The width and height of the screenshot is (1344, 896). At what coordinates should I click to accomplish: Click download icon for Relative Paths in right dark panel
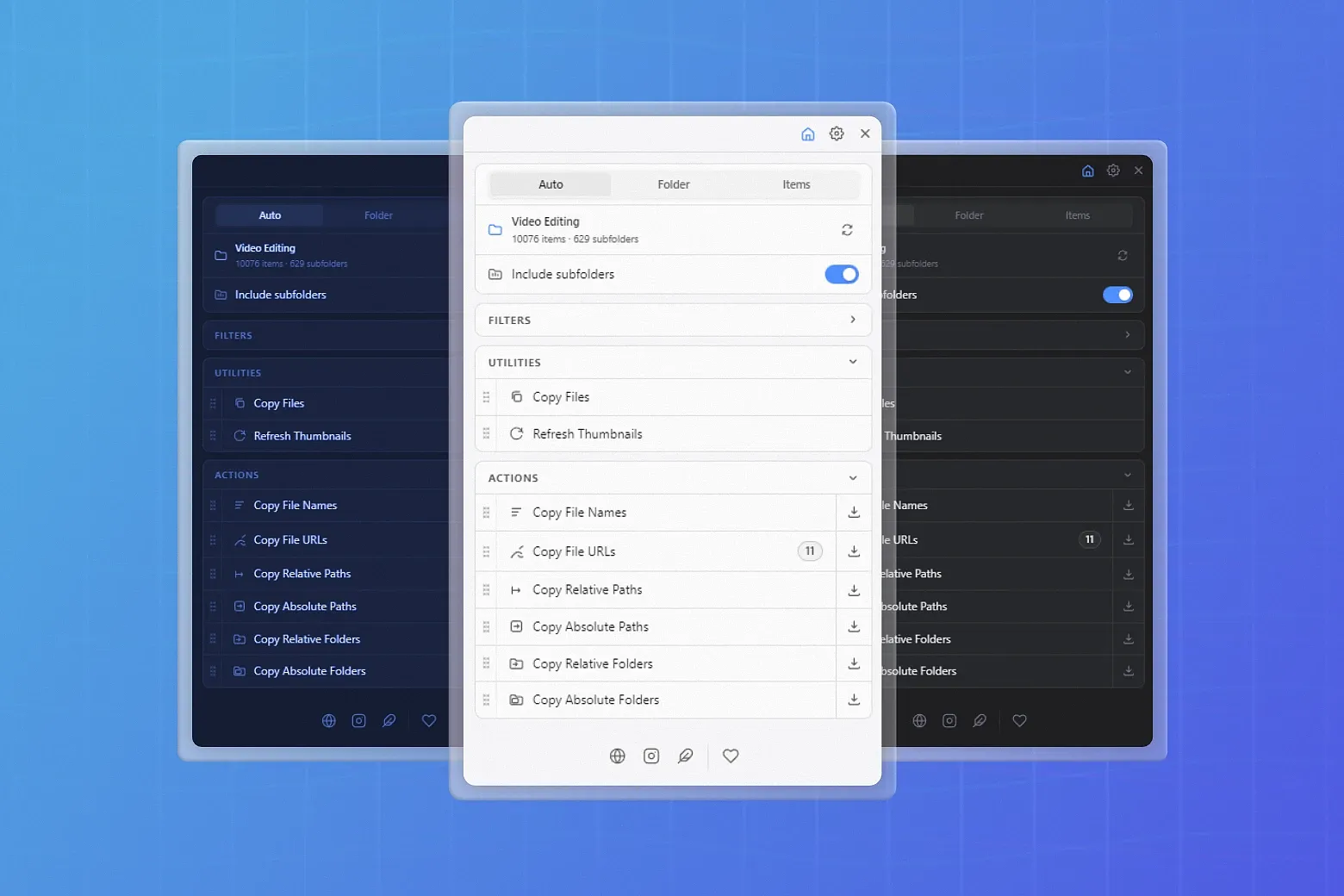[1128, 574]
